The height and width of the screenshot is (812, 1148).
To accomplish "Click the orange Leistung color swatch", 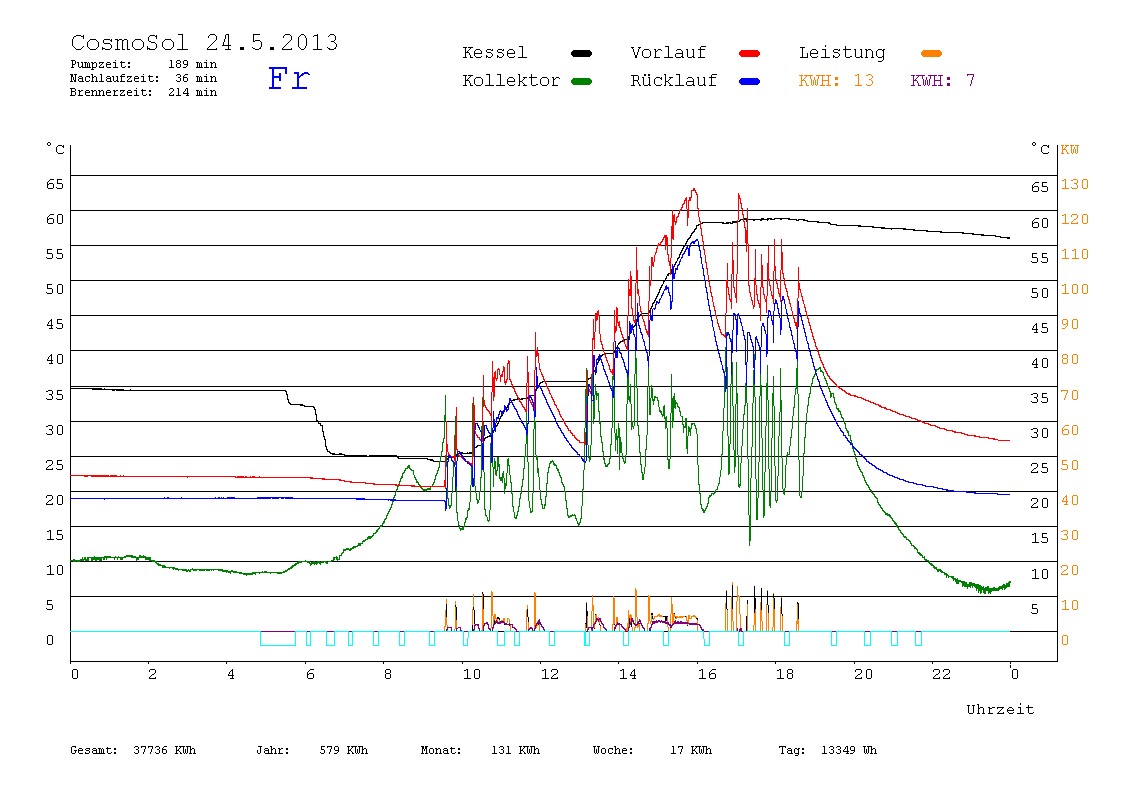I will pos(931,53).
